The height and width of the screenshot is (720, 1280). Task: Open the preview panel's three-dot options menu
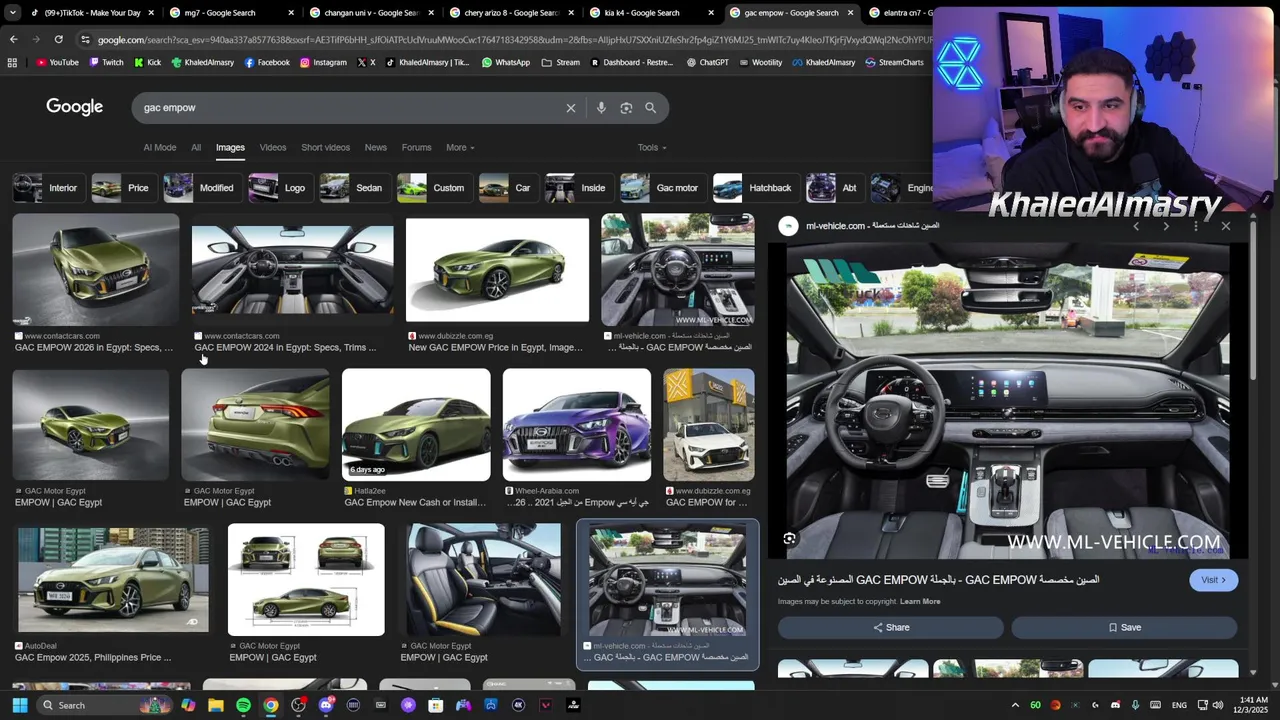click(1196, 226)
